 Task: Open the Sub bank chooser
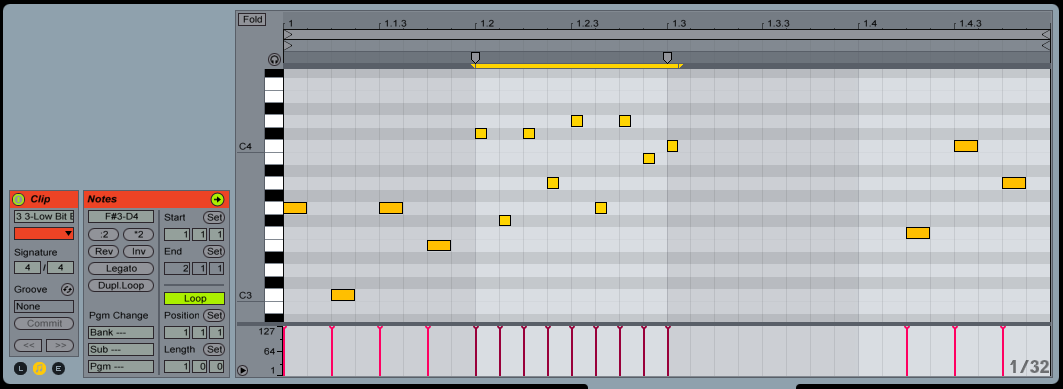121,350
